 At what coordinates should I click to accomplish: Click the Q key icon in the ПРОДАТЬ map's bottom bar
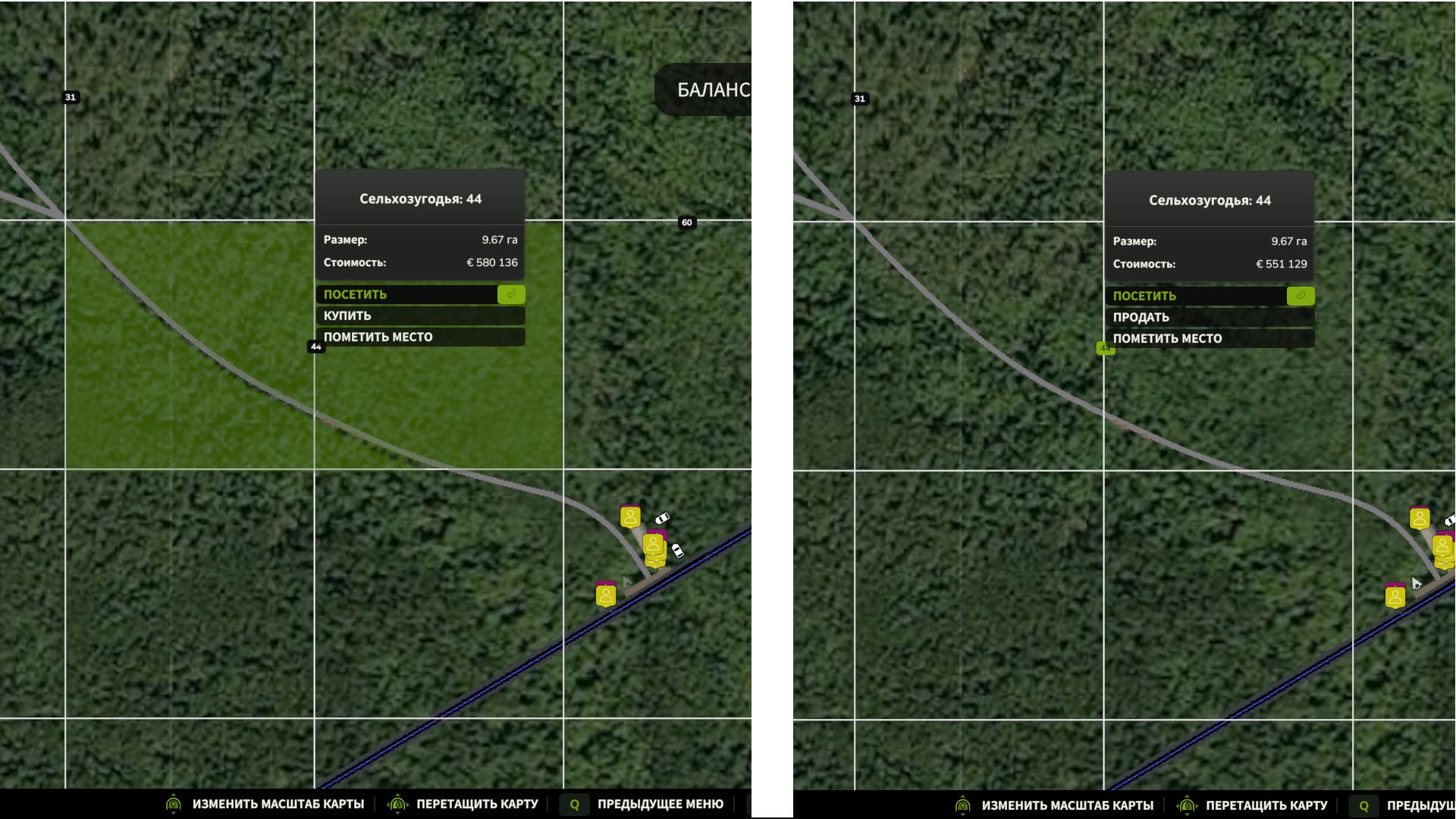pos(1364,806)
